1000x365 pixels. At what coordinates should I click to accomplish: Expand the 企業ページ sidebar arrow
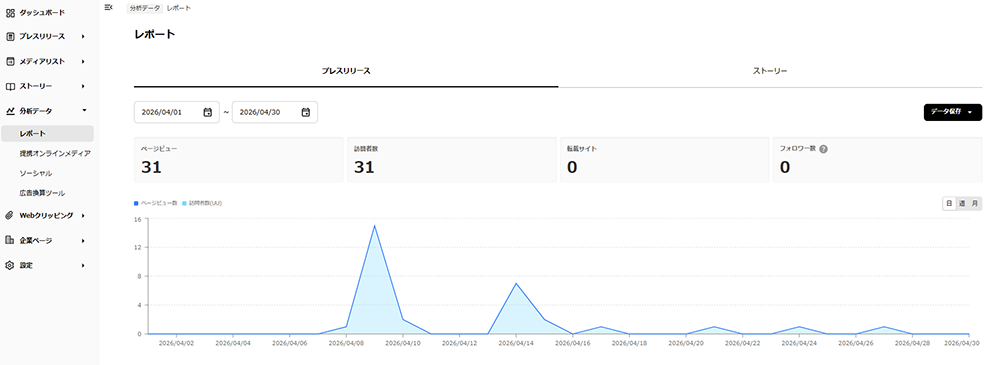[84, 241]
